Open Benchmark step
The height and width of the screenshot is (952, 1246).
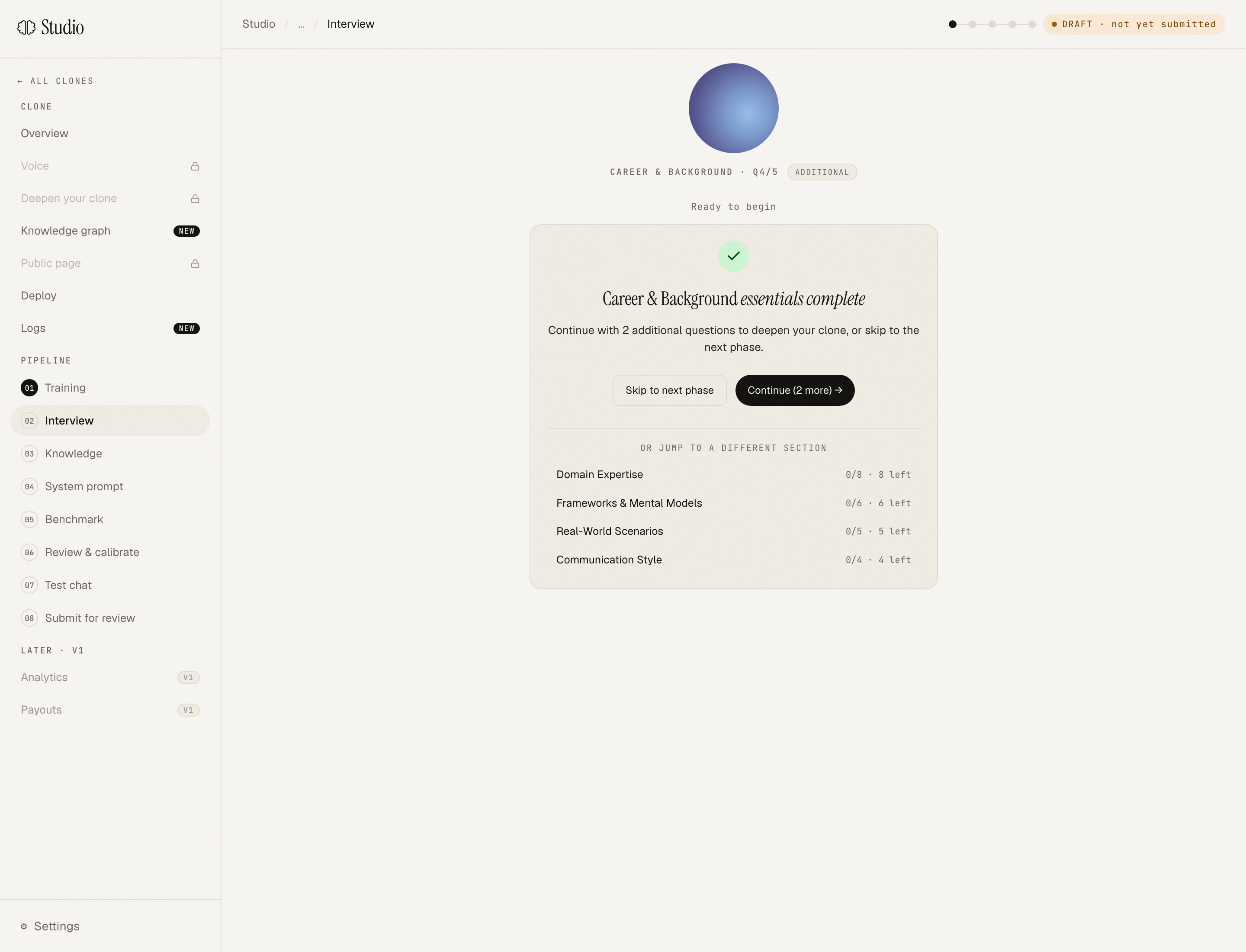point(110,520)
